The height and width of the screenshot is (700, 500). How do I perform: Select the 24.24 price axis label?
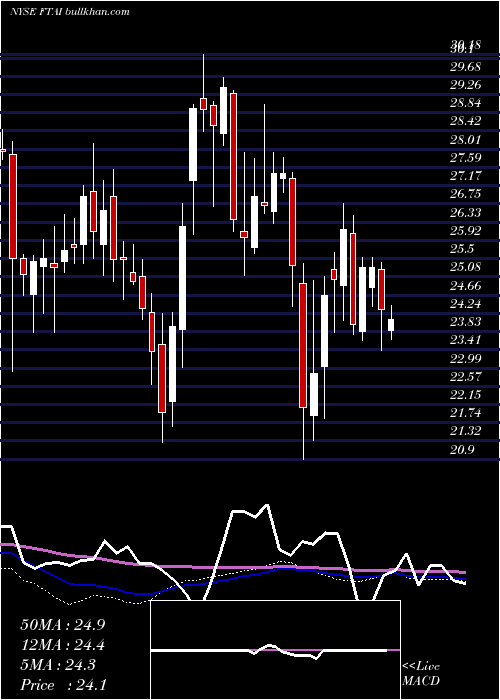coord(466,304)
